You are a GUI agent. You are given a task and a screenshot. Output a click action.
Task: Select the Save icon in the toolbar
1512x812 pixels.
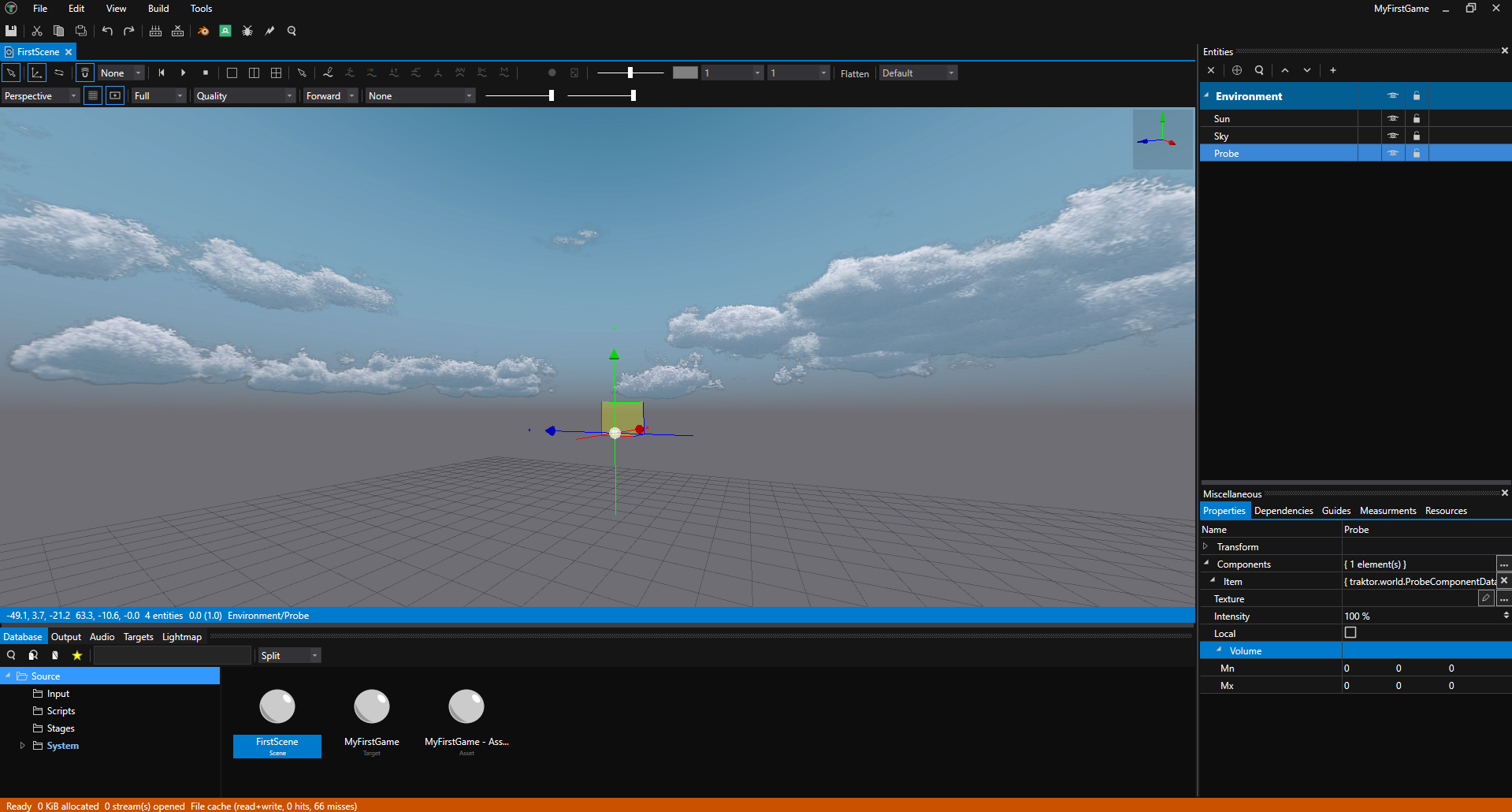(10, 31)
